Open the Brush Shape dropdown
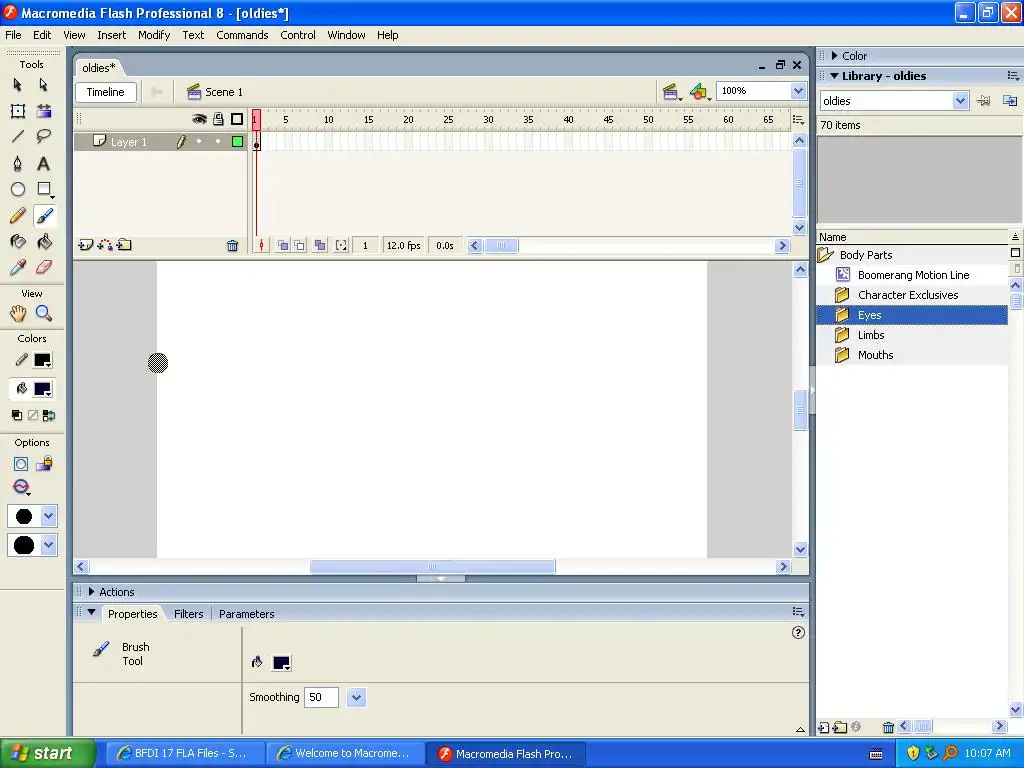The image size is (1024, 768). tap(48, 545)
